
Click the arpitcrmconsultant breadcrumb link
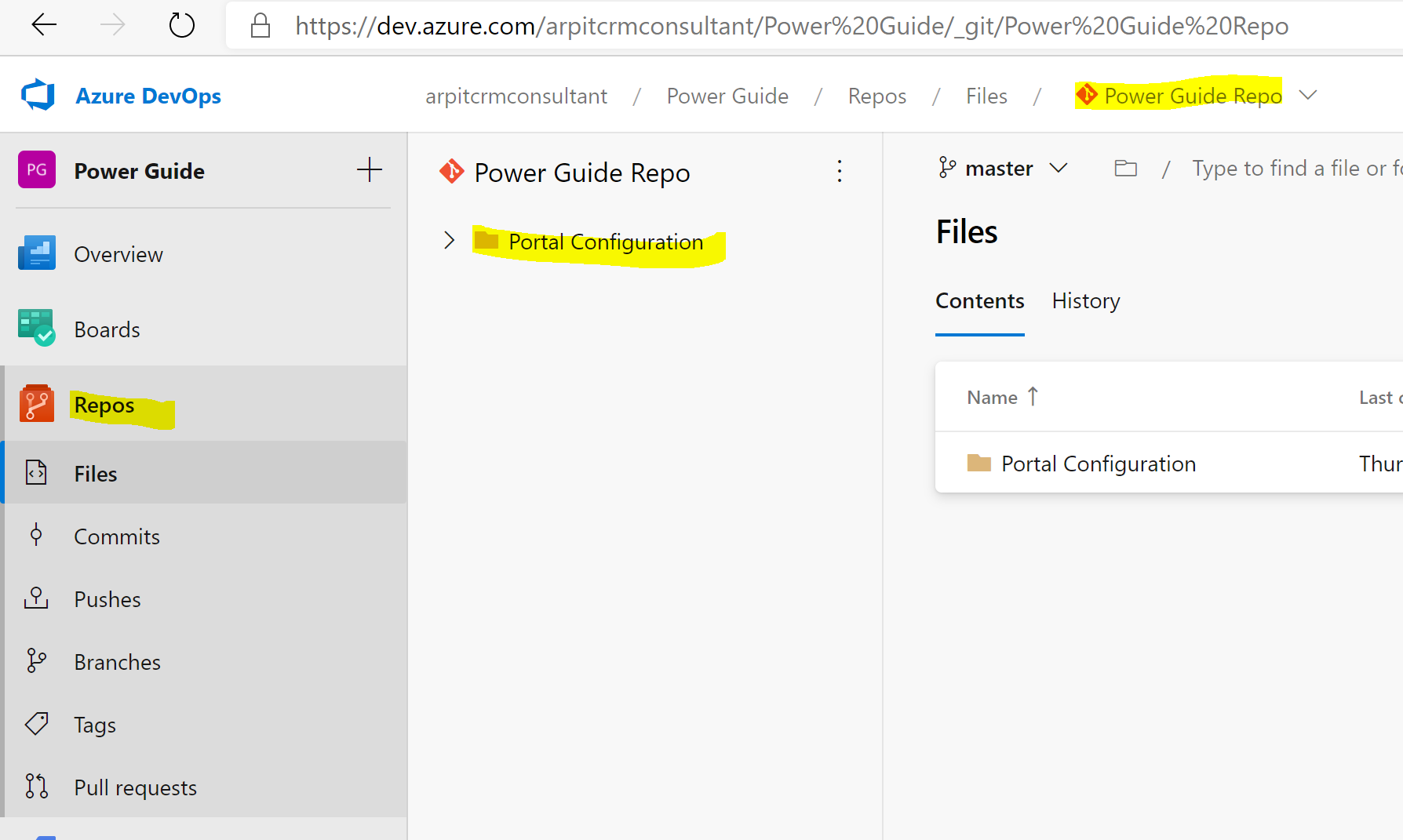pyautogui.click(x=516, y=96)
